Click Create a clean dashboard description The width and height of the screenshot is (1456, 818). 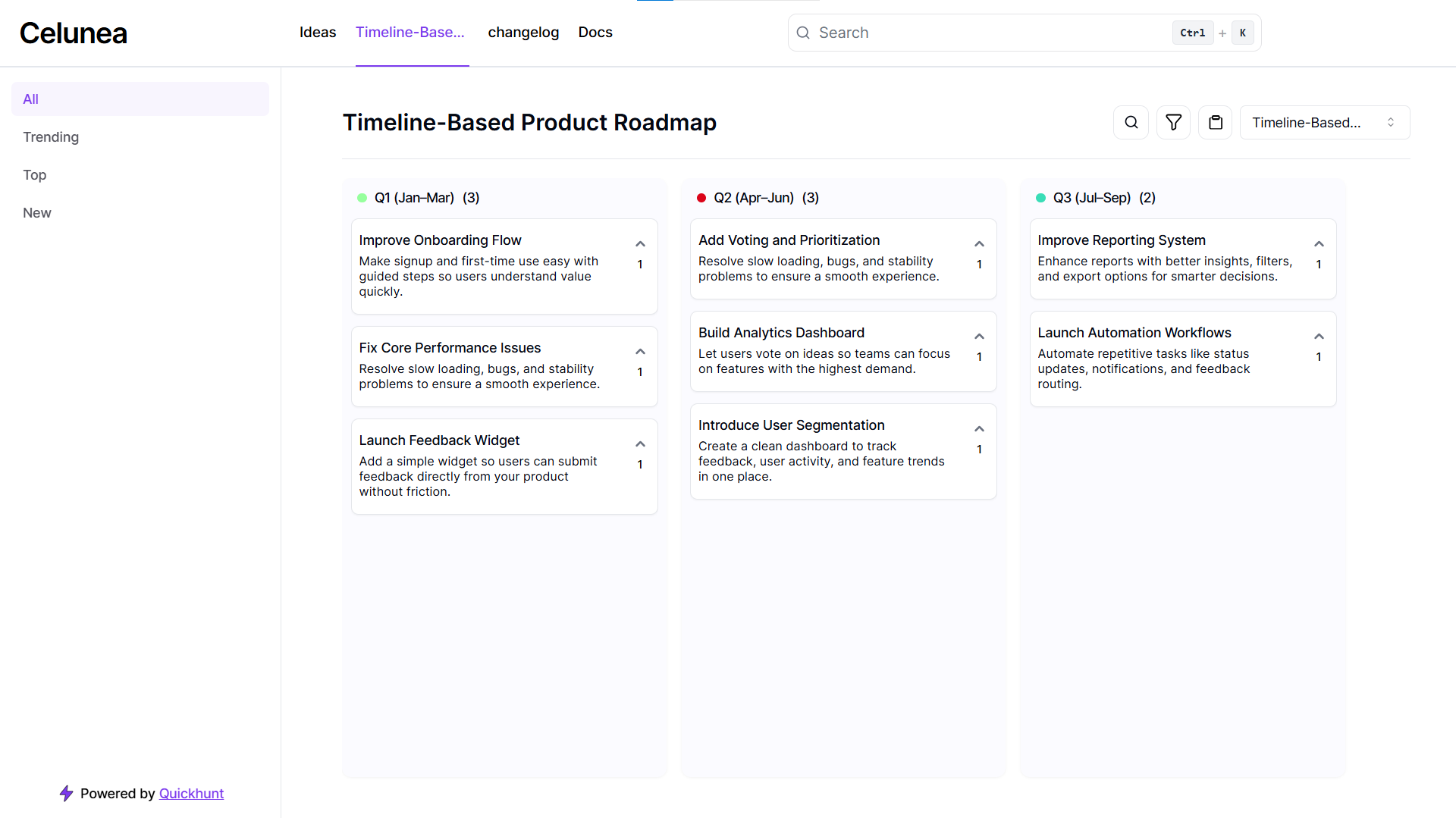point(821,461)
